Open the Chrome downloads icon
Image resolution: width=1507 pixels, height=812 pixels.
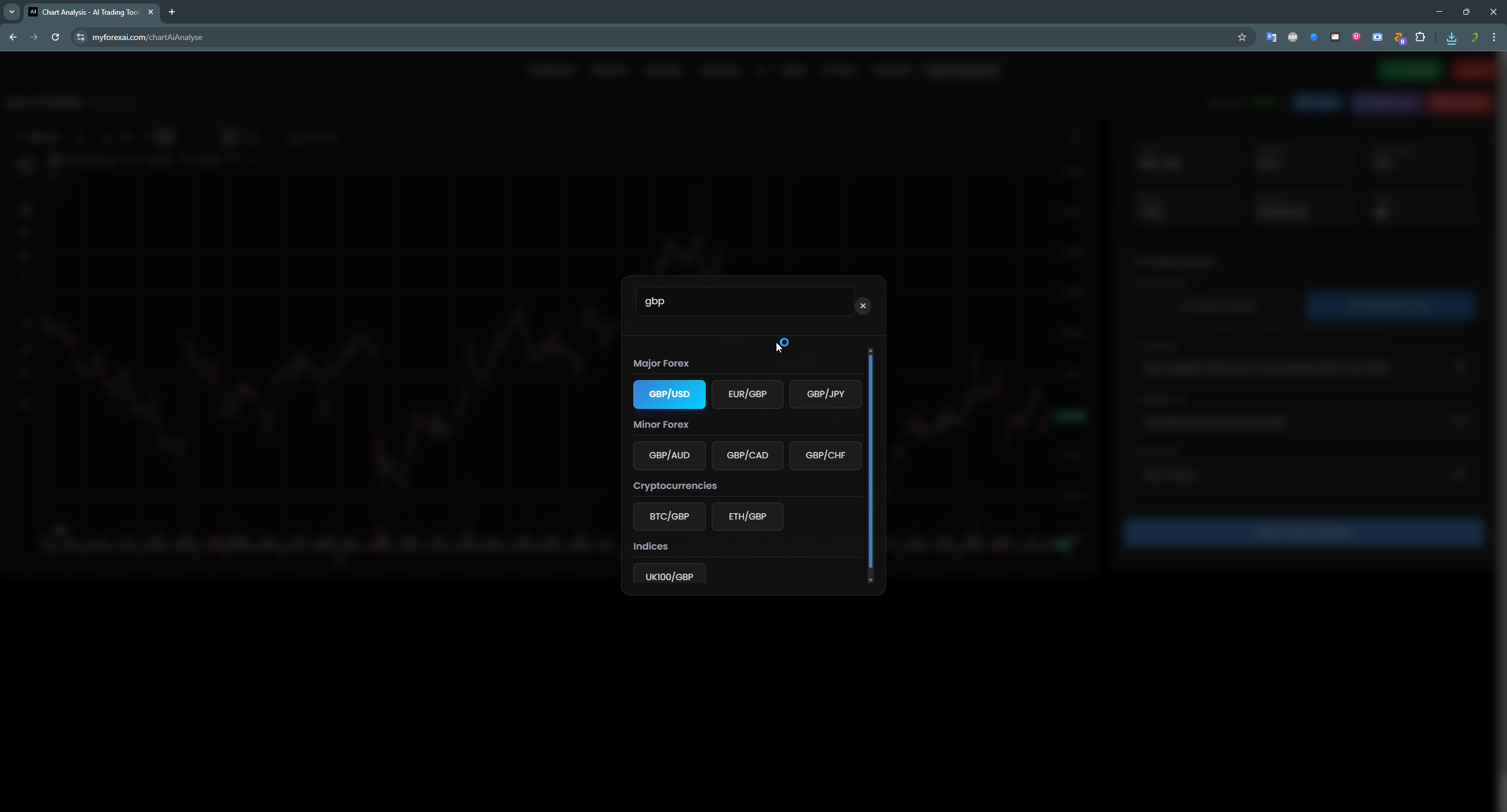[1452, 38]
